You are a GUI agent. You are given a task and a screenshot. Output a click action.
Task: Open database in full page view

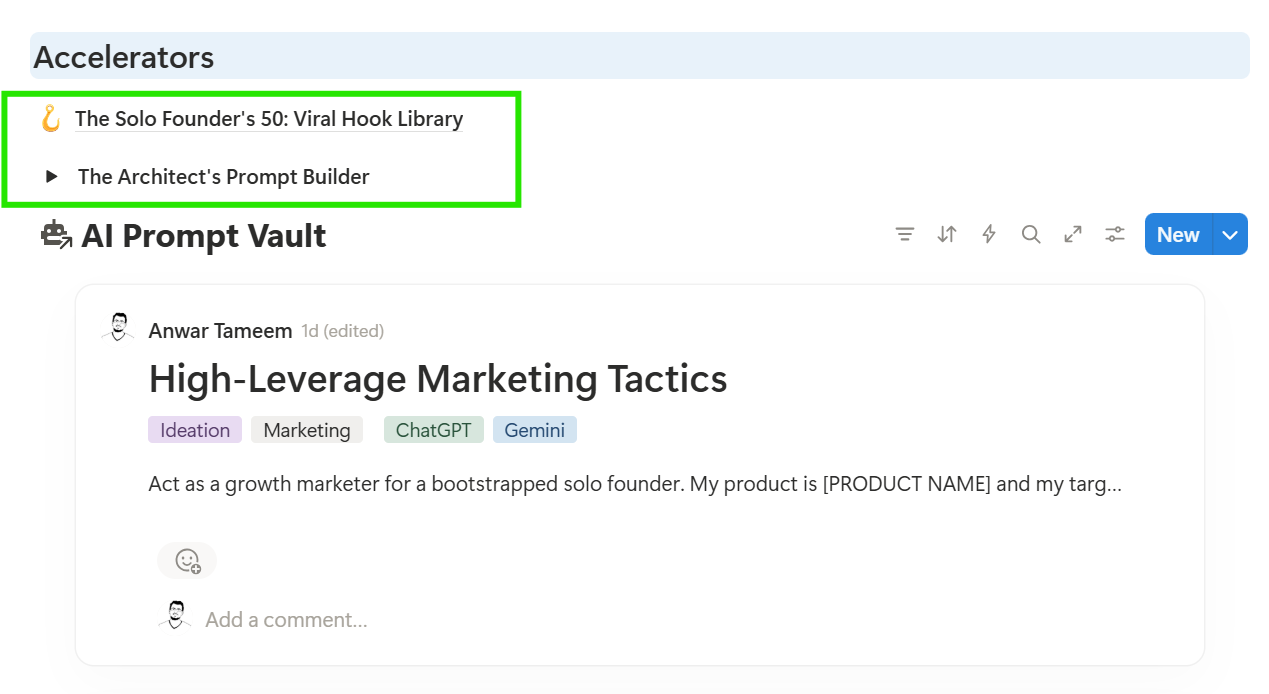tap(1073, 235)
